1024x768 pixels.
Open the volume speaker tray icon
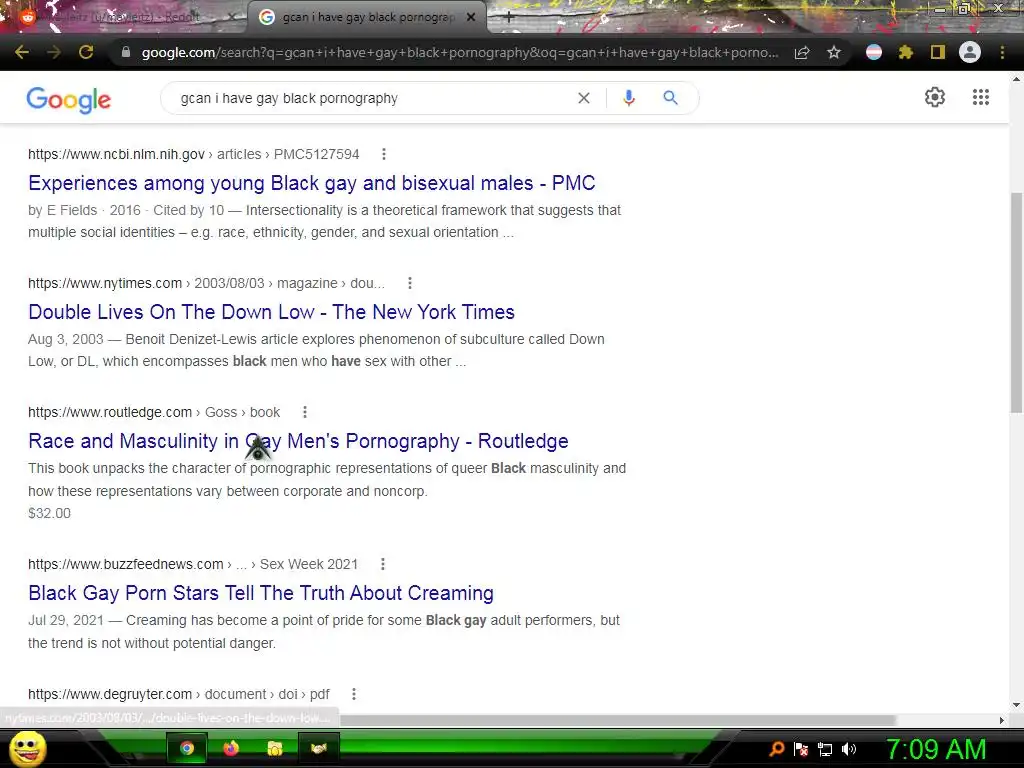[849, 749]
